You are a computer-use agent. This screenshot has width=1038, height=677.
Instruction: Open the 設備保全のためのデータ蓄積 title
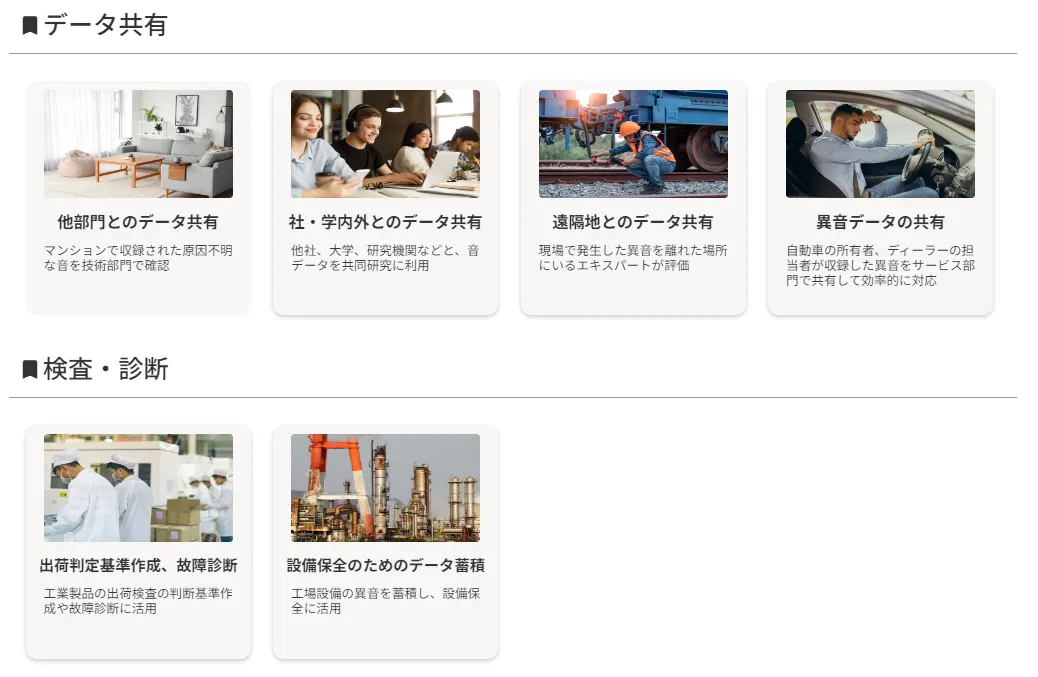[385, 566]
